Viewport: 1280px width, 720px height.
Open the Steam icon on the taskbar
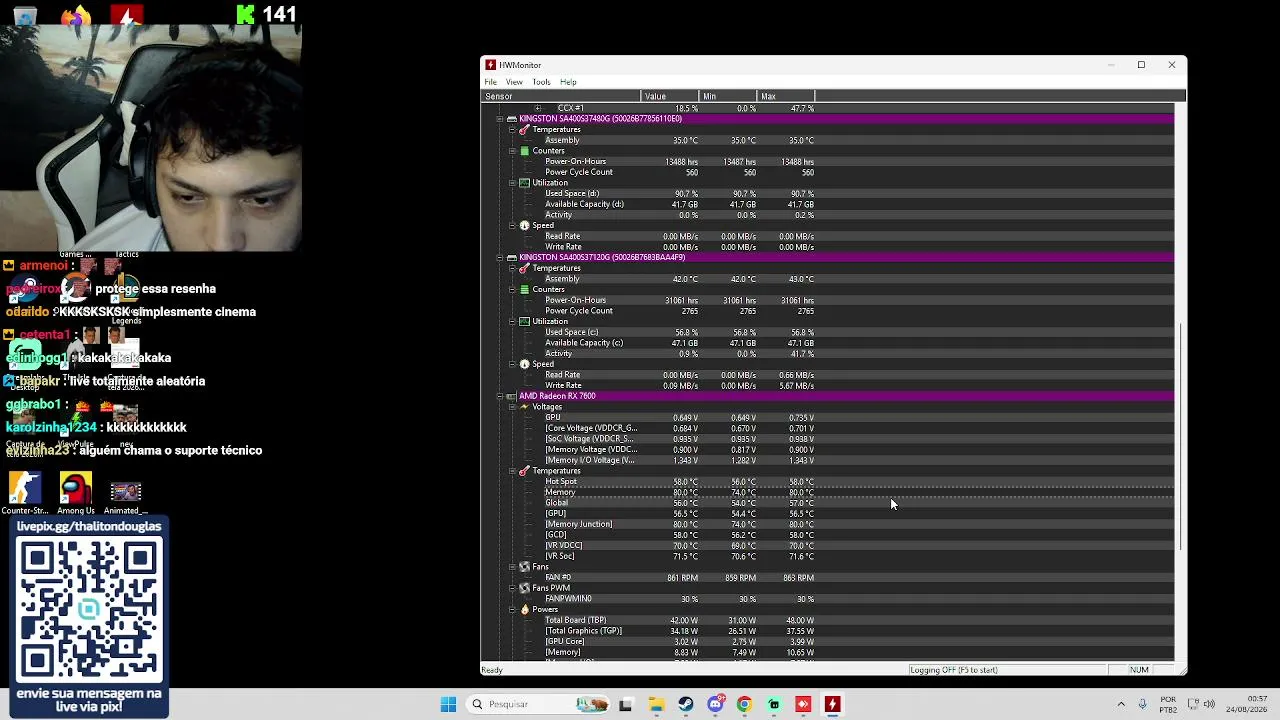686,704
